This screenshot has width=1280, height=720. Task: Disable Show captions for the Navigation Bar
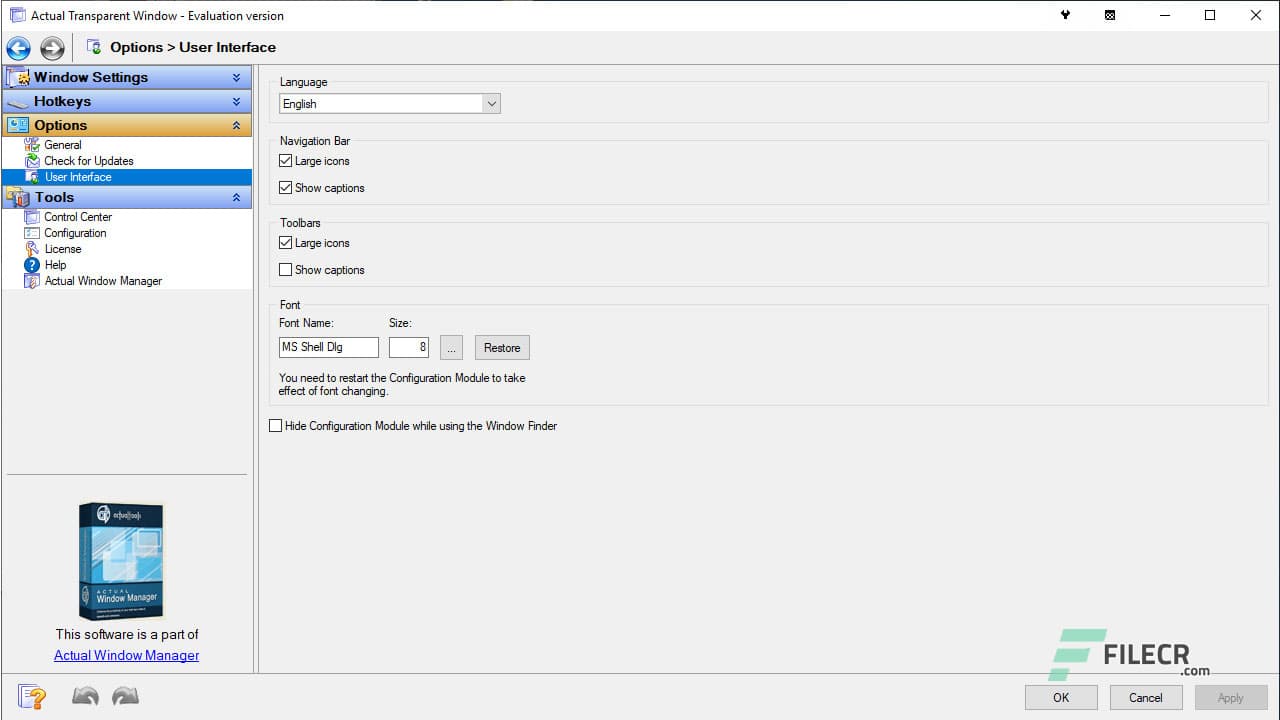(285, 188)
